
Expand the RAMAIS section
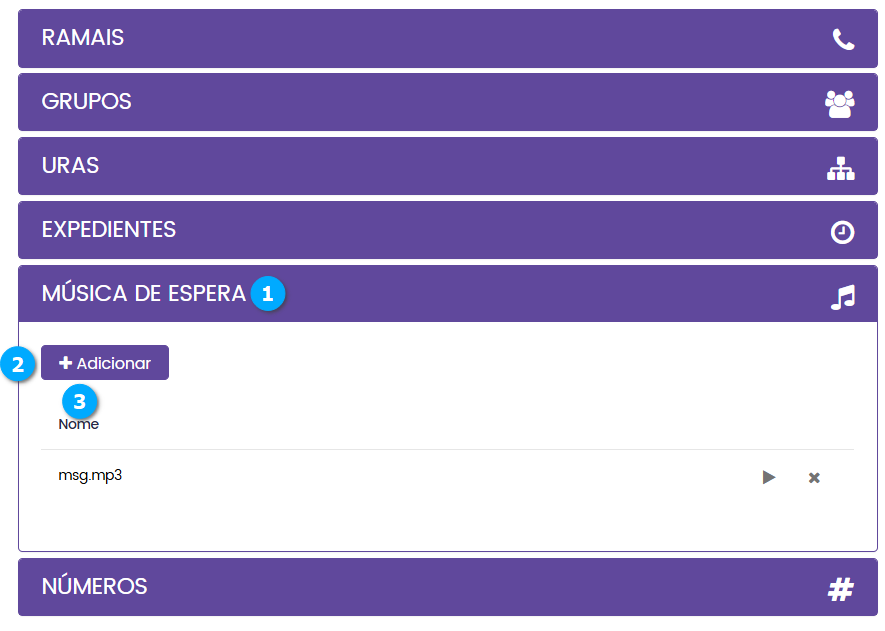pyautogui.click(x=83, y=38)
